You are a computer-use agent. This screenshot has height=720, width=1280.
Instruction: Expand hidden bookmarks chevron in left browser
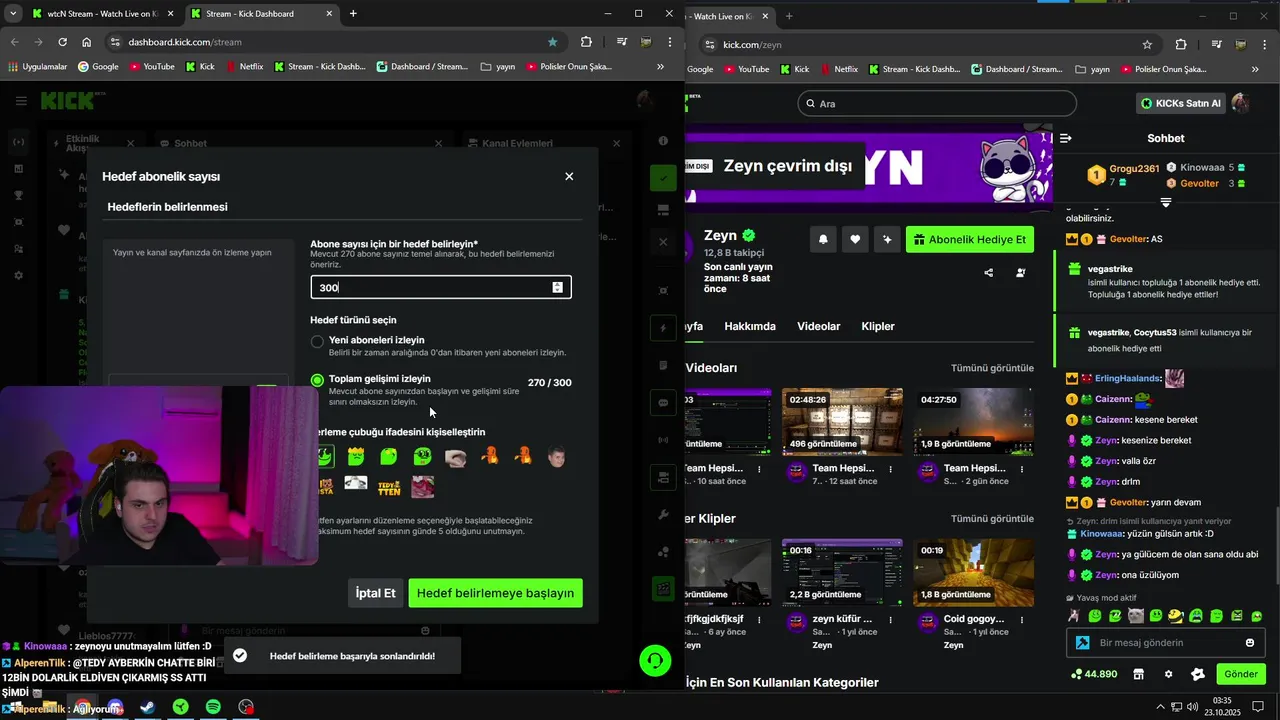(660, 67)
